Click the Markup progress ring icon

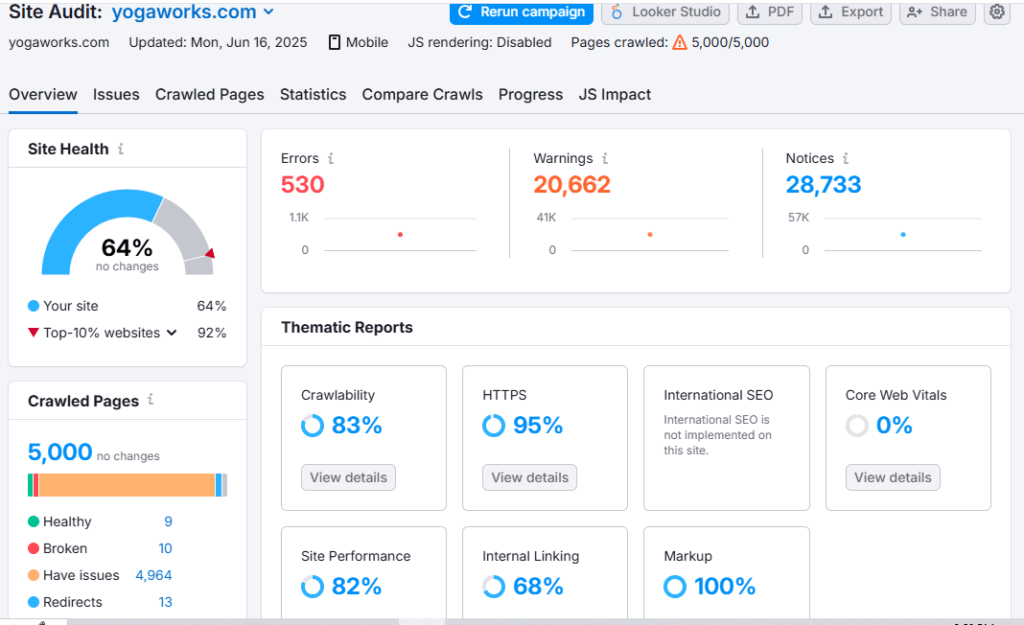(675, 586)
